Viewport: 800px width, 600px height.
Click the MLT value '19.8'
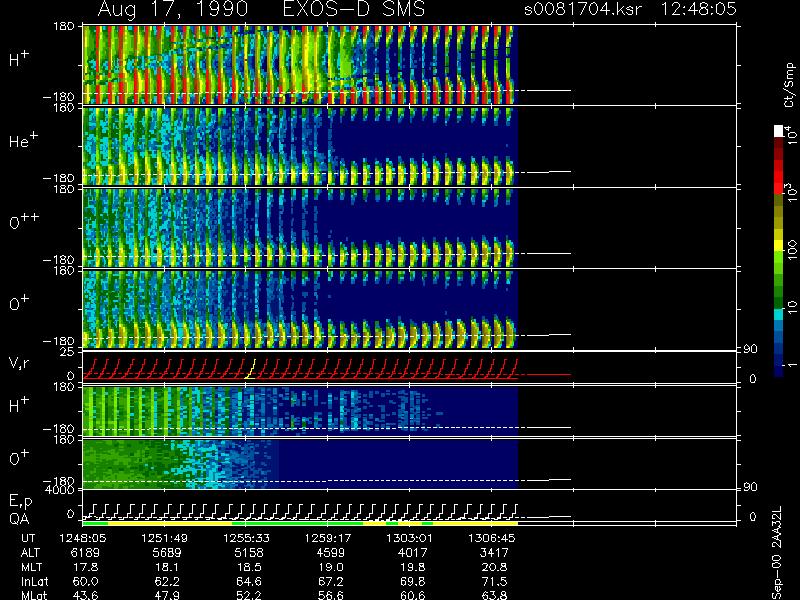pos(412,567)
